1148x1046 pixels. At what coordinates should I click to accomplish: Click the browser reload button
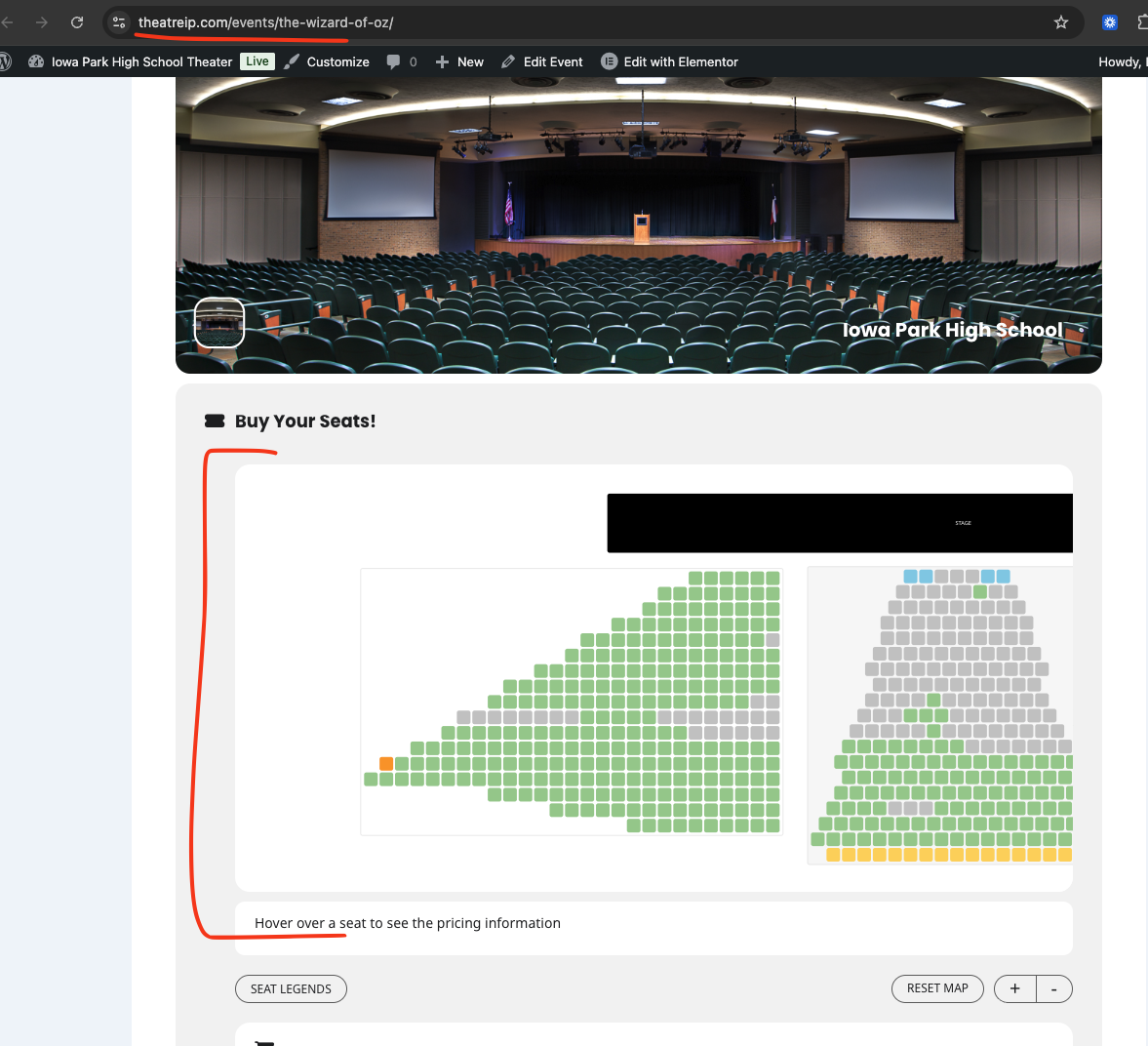click(x=77, y=22)
